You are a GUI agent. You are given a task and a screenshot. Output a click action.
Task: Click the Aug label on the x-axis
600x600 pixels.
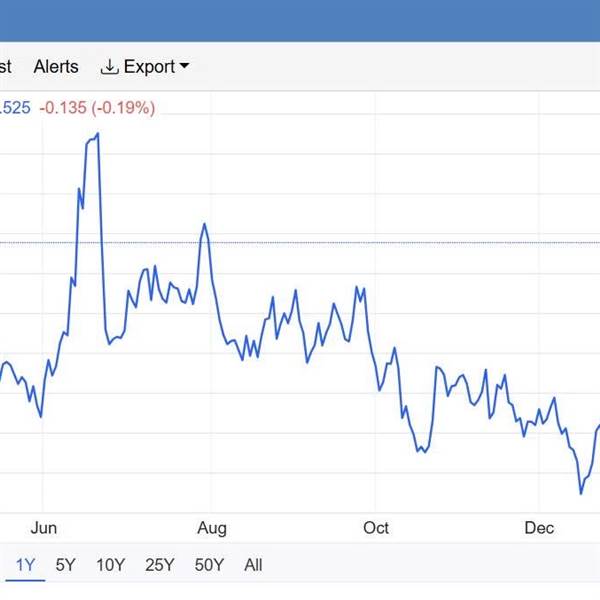point(212,527)
